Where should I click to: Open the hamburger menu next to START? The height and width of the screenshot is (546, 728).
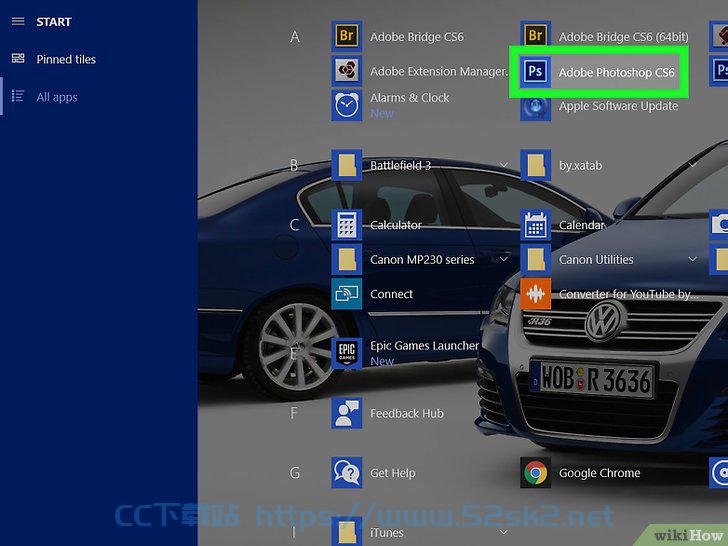pos(18,21)
